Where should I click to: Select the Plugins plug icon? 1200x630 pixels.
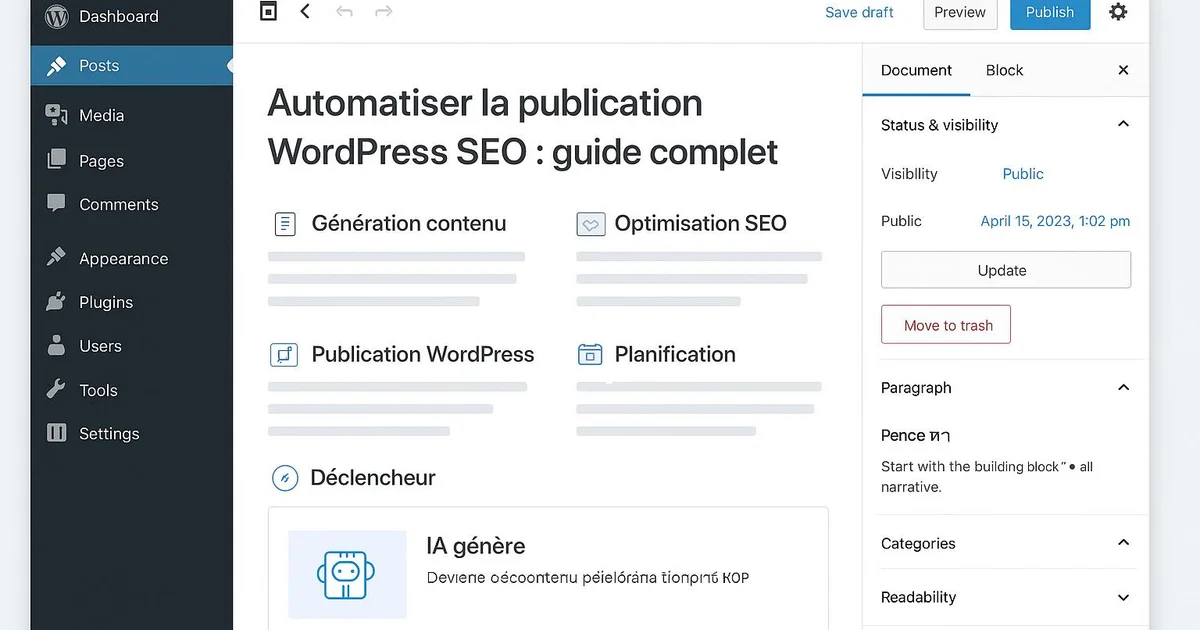coord(57,302)
